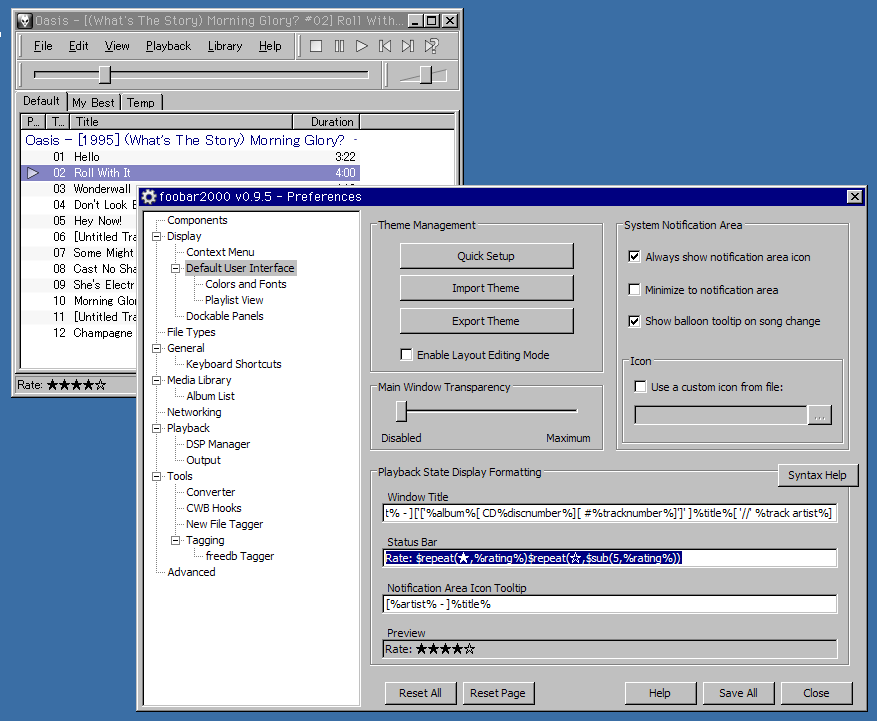877x721 pixels.
Task: Click the Status Bar format field
Action: click(610, 558)
